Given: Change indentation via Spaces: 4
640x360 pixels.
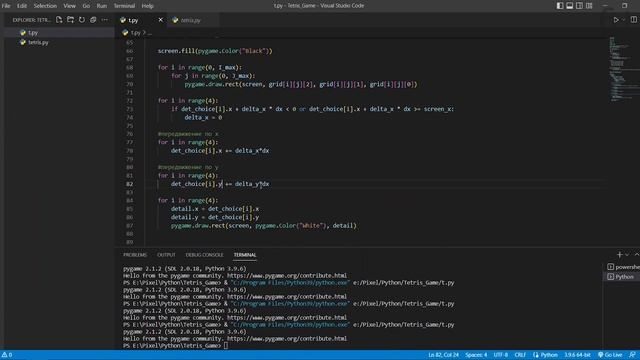Looking at the screenshot, I should pos(476,355).
